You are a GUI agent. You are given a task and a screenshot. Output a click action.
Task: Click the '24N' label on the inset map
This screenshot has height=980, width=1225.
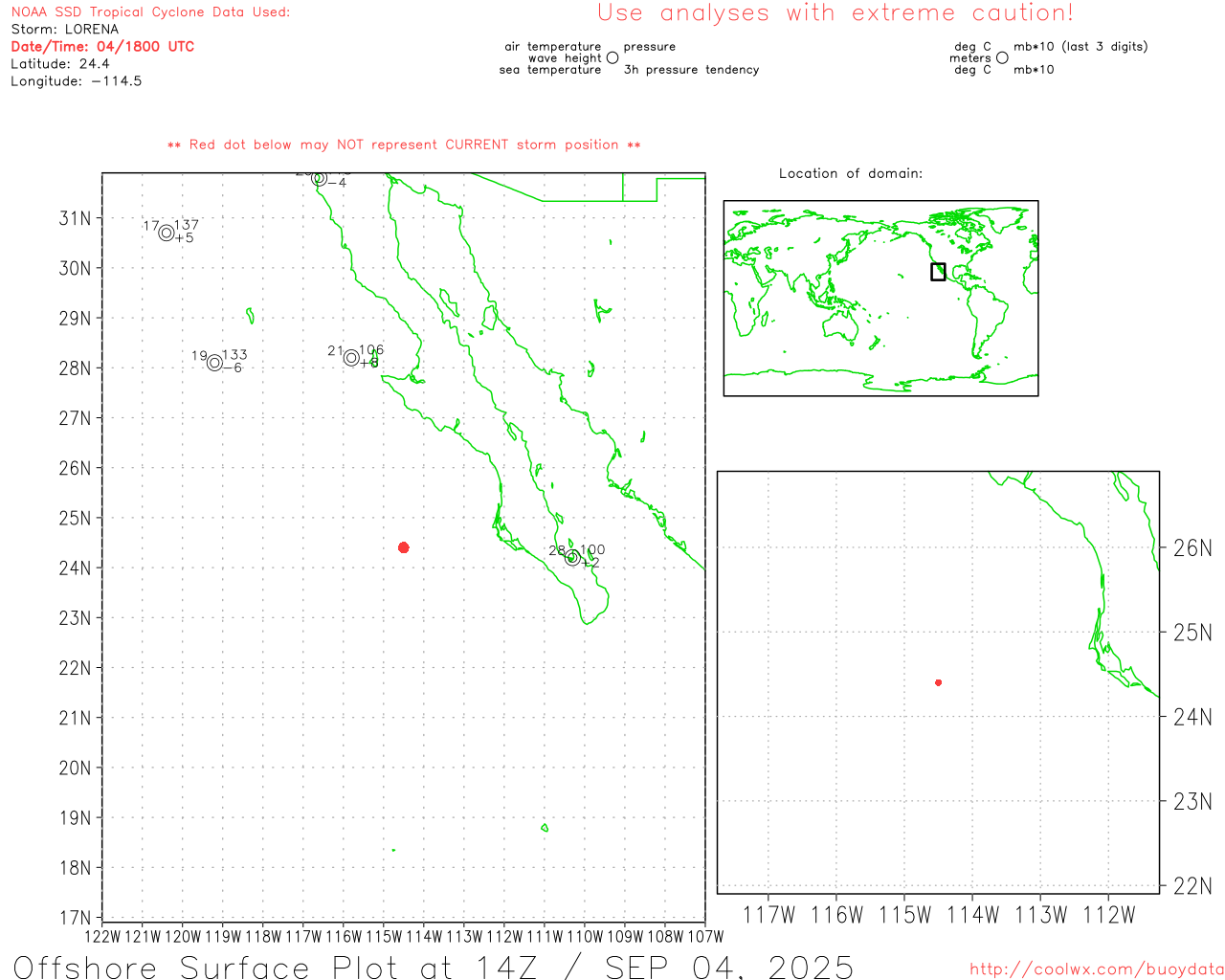click(x=1192, y=717)
